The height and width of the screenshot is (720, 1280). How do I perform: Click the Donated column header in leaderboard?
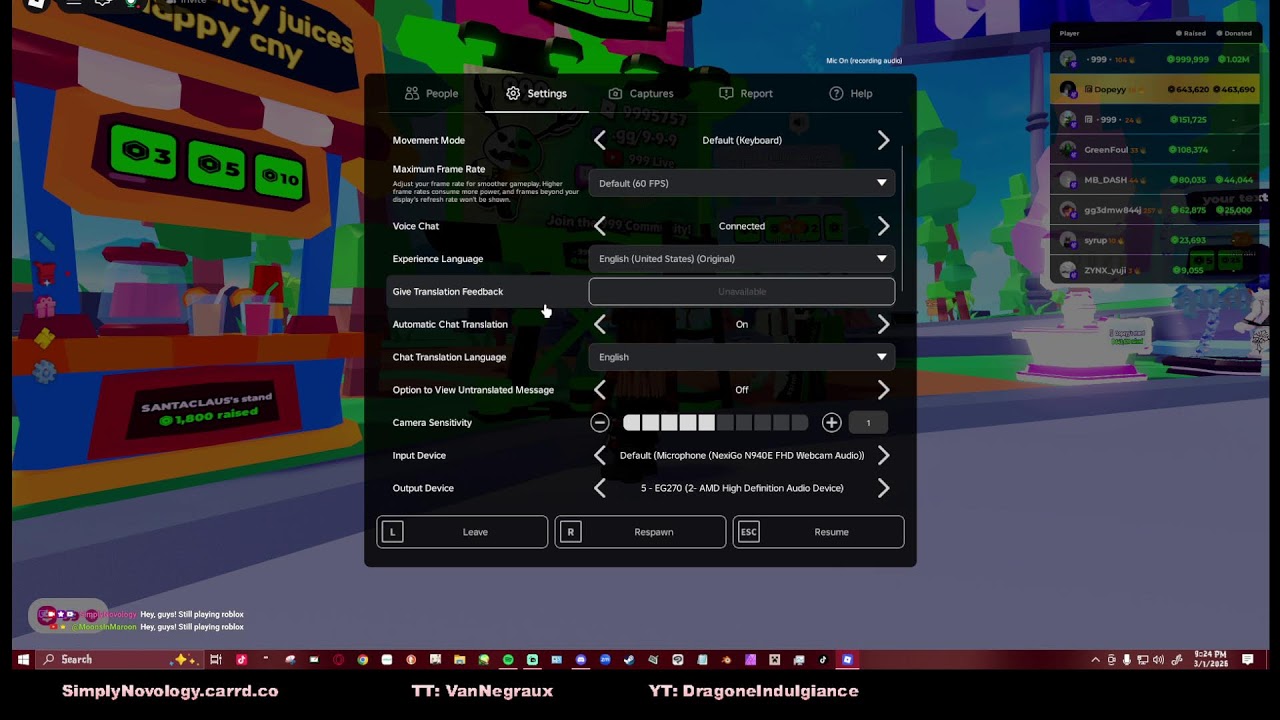1234,33
